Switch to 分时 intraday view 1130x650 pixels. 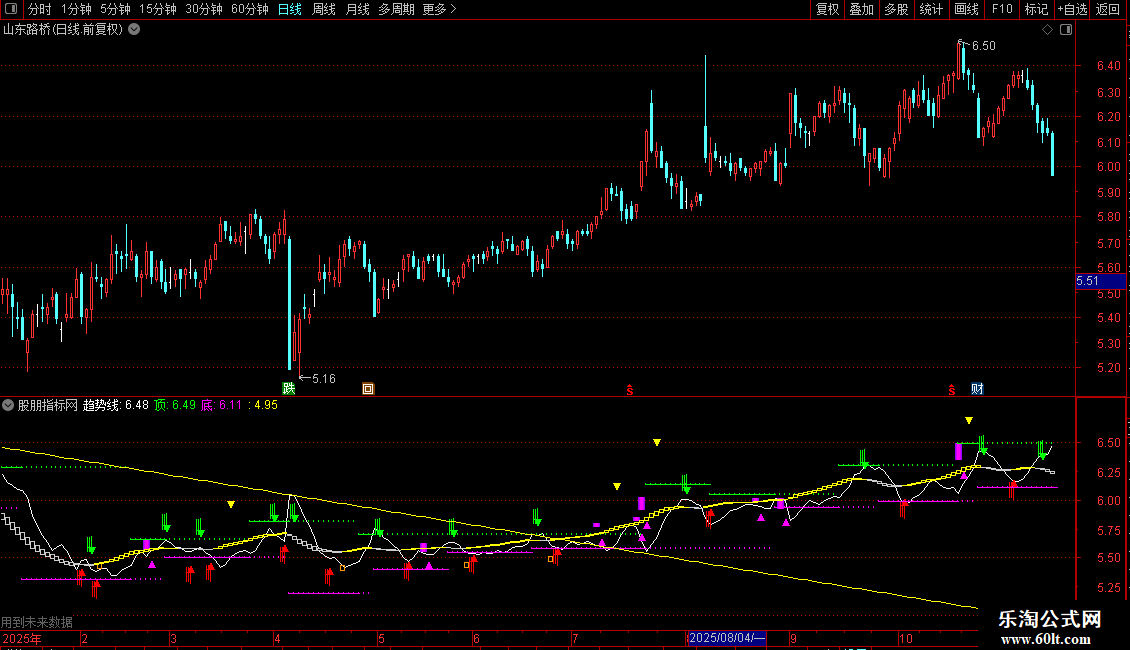(x=40, y=9)
